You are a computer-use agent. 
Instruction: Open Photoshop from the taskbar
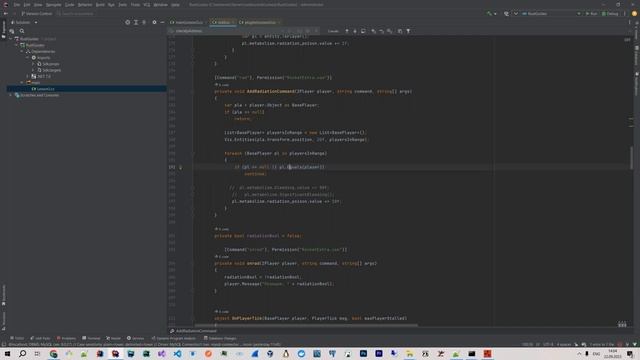coord(363,353)
